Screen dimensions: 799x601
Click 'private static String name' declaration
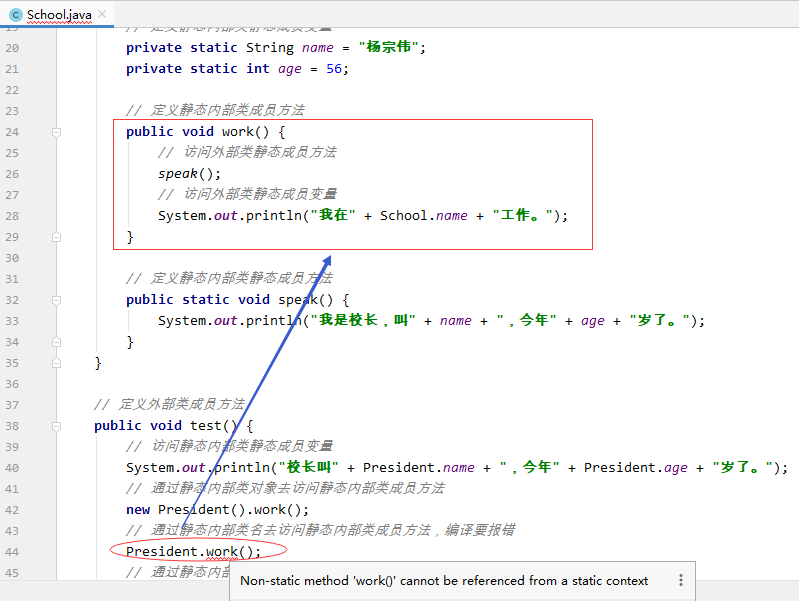(230, 48)
